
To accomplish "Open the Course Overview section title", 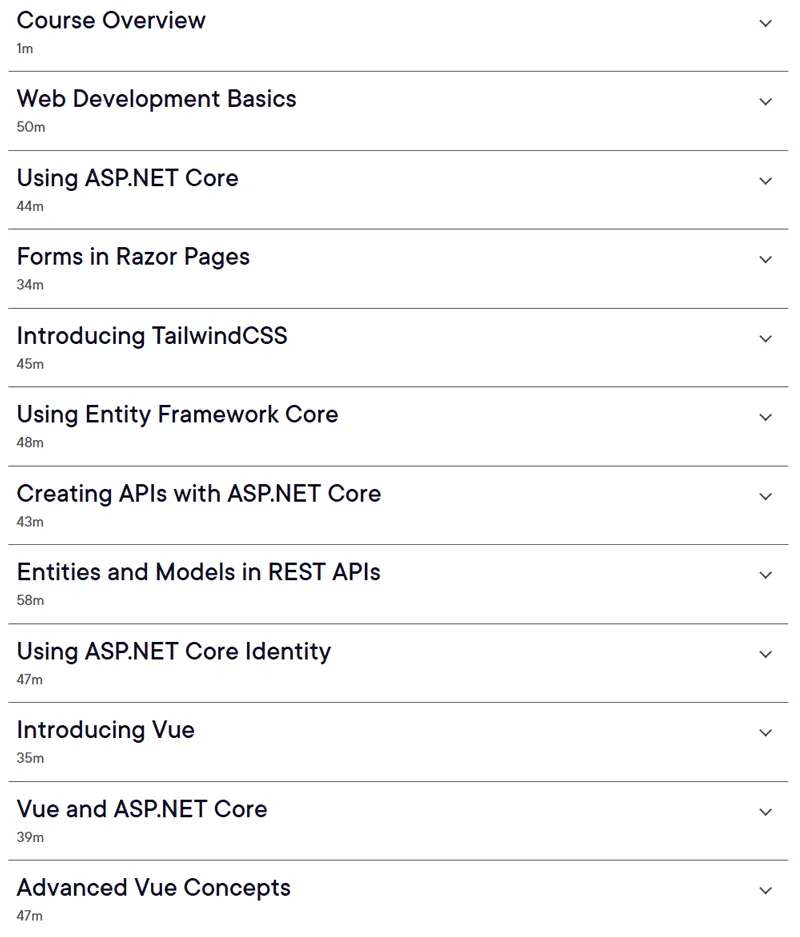I will tap(111, 20).
